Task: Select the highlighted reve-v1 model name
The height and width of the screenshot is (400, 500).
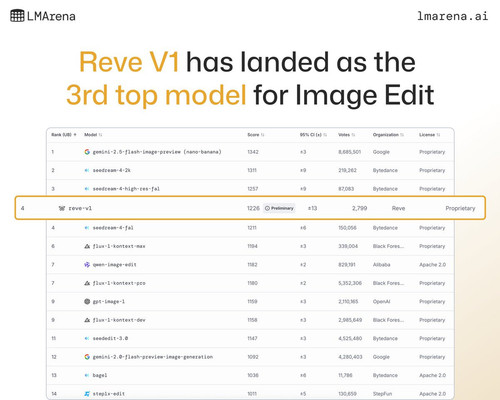Action: pyautogui.click(x=80, y=208)
